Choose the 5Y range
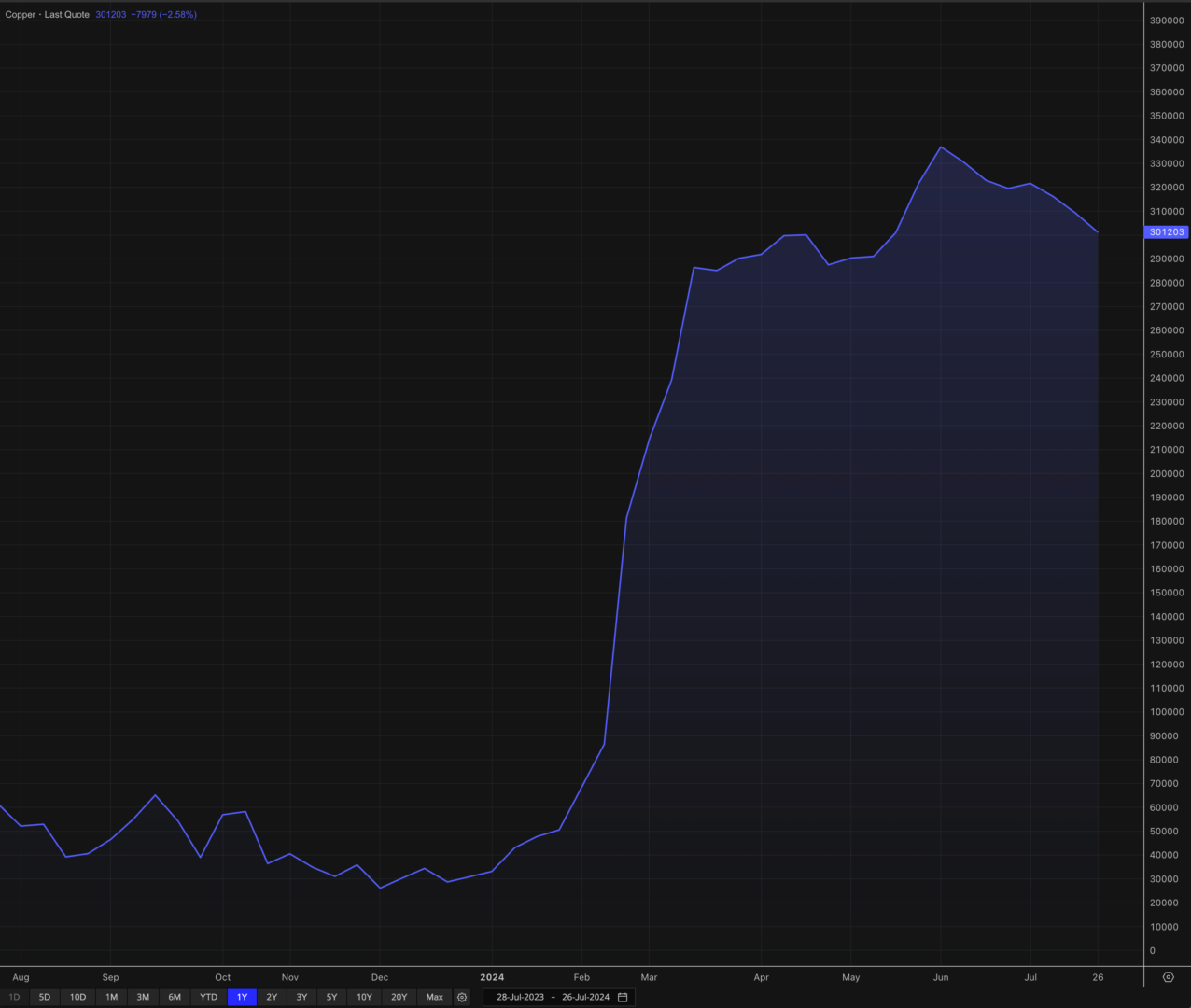 click(331, 997)
